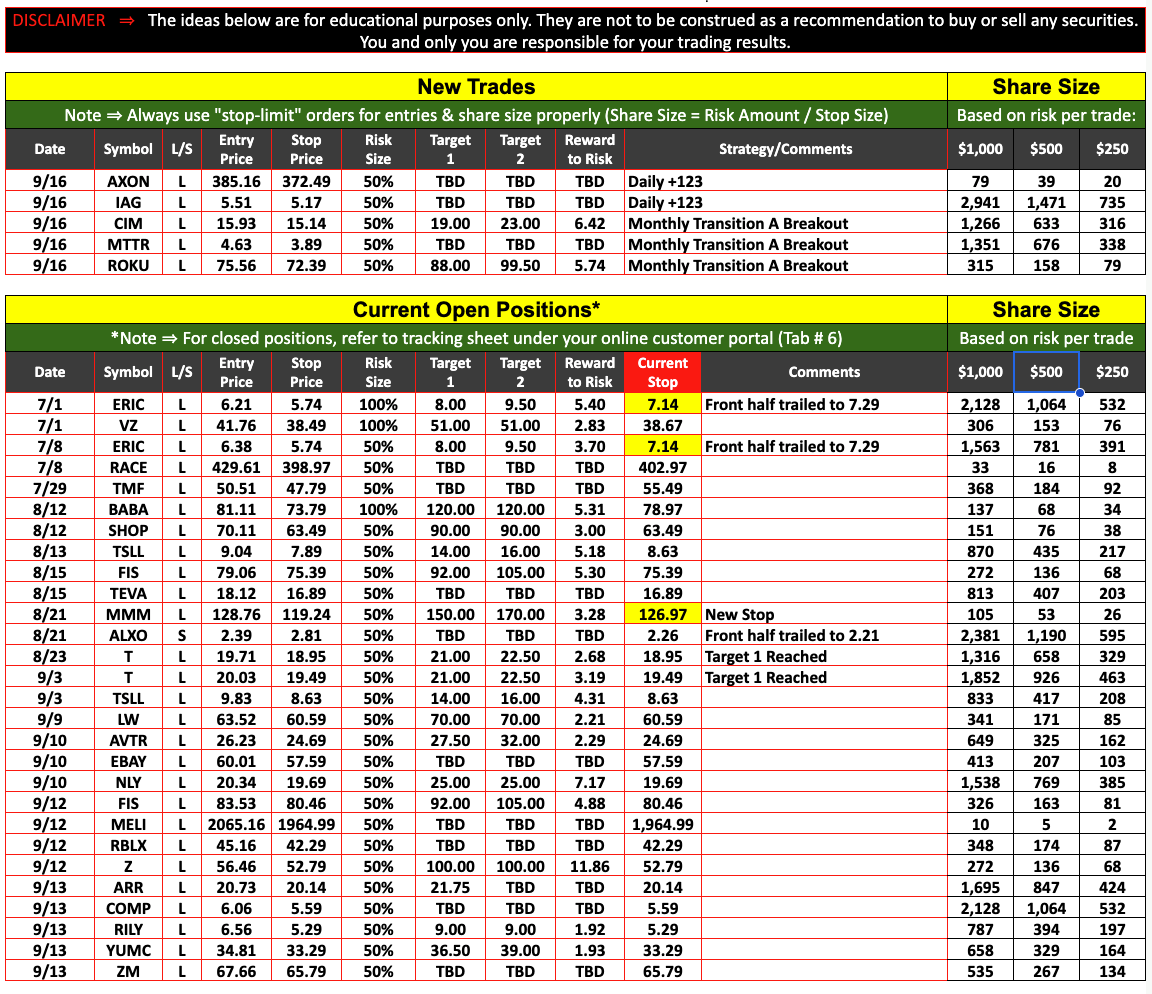Viewport: 1152px width, 994px height.
Task: Select ROKU's entry price cell 75.56
Action: pos(236,265)
